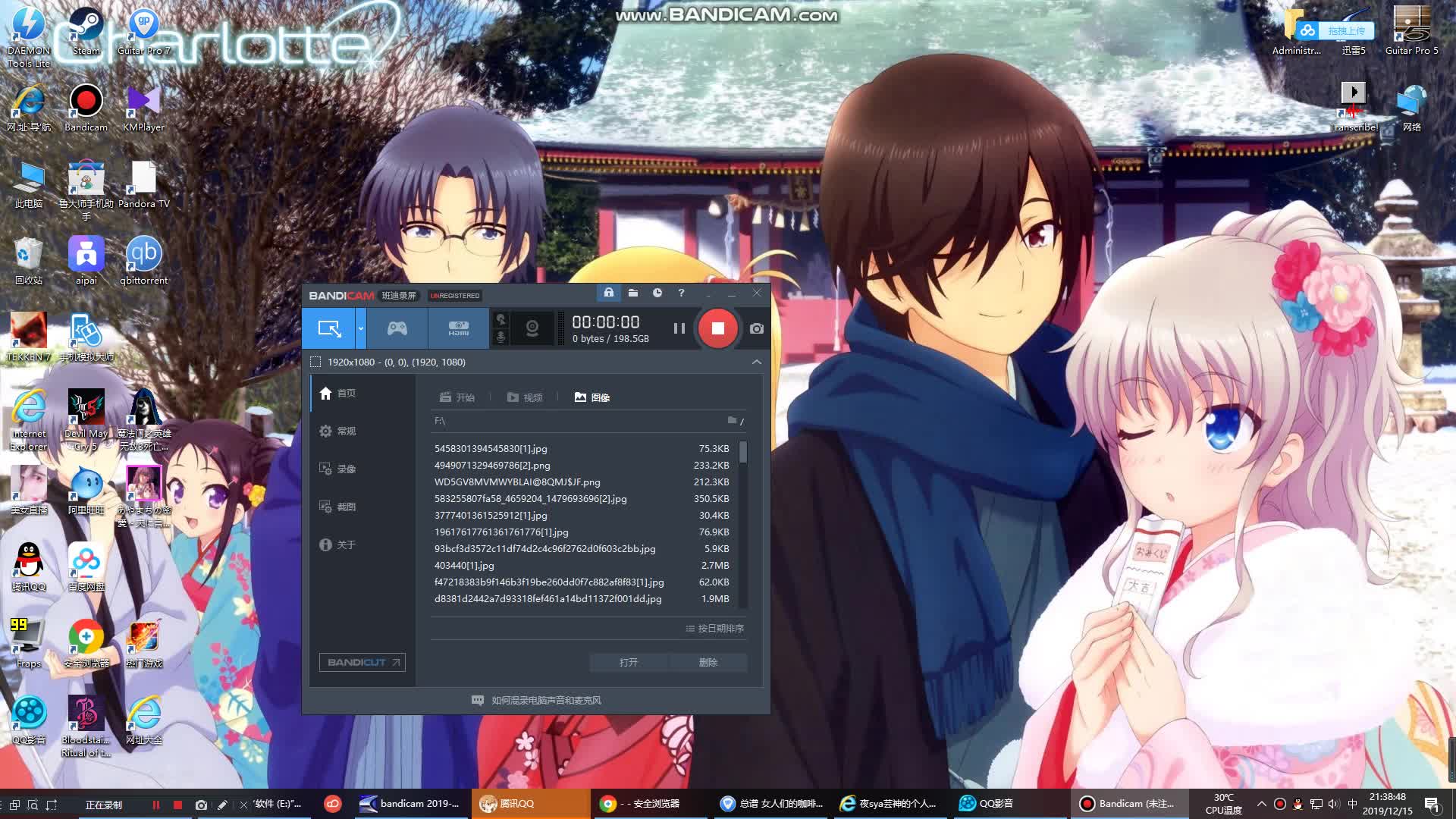Open Fraps desktop icon

pyautogui.click(x=28, y=643)
